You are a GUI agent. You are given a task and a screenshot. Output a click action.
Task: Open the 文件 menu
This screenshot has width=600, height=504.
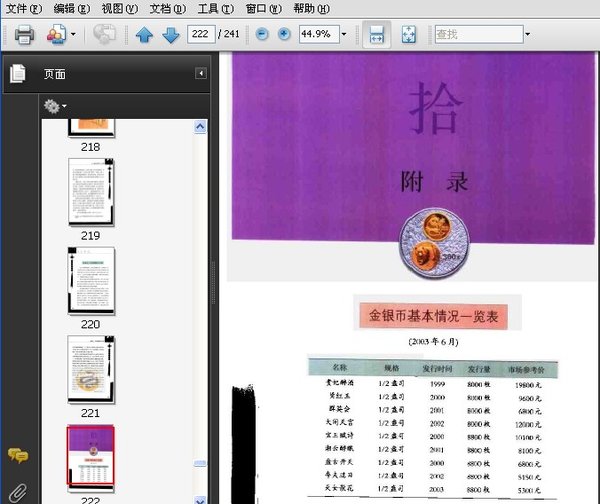click(24, 8)
